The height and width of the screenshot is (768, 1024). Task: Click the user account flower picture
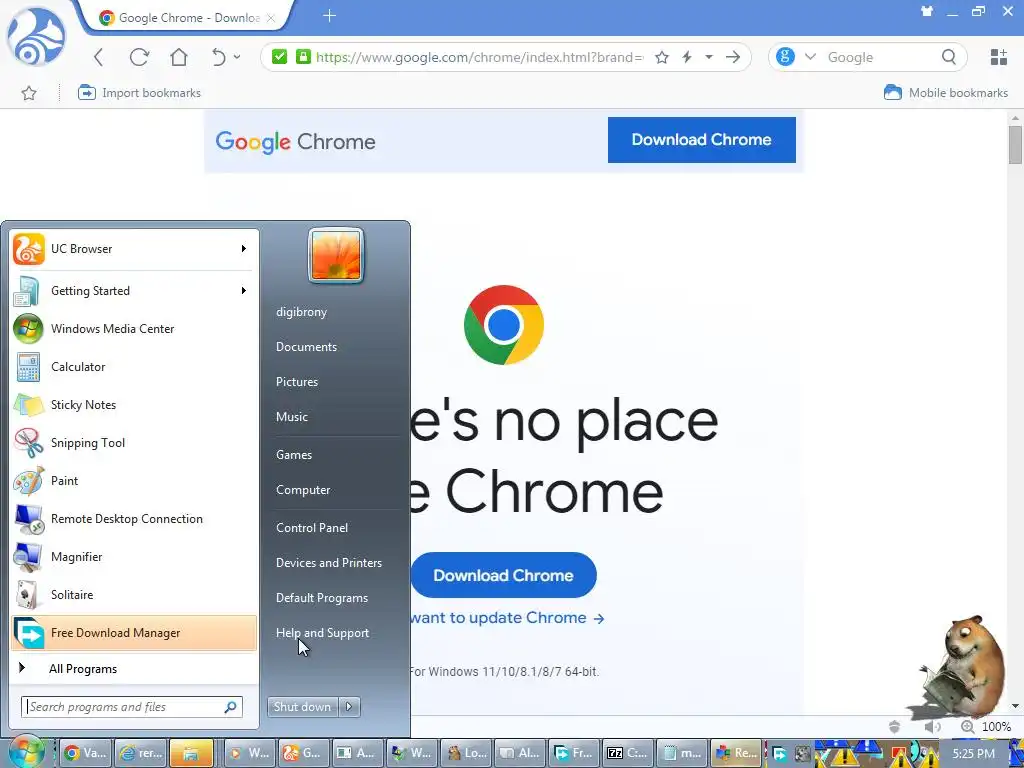click(336, 256)
